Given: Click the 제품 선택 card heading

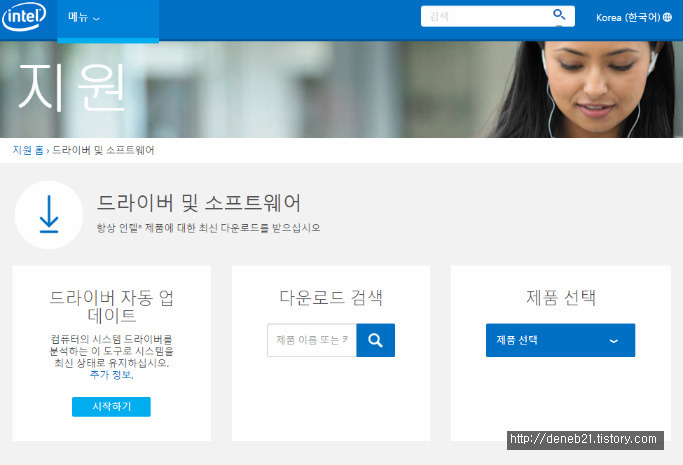Looking at the screenshot, I should pyautogui.click(x=561, y=298).
